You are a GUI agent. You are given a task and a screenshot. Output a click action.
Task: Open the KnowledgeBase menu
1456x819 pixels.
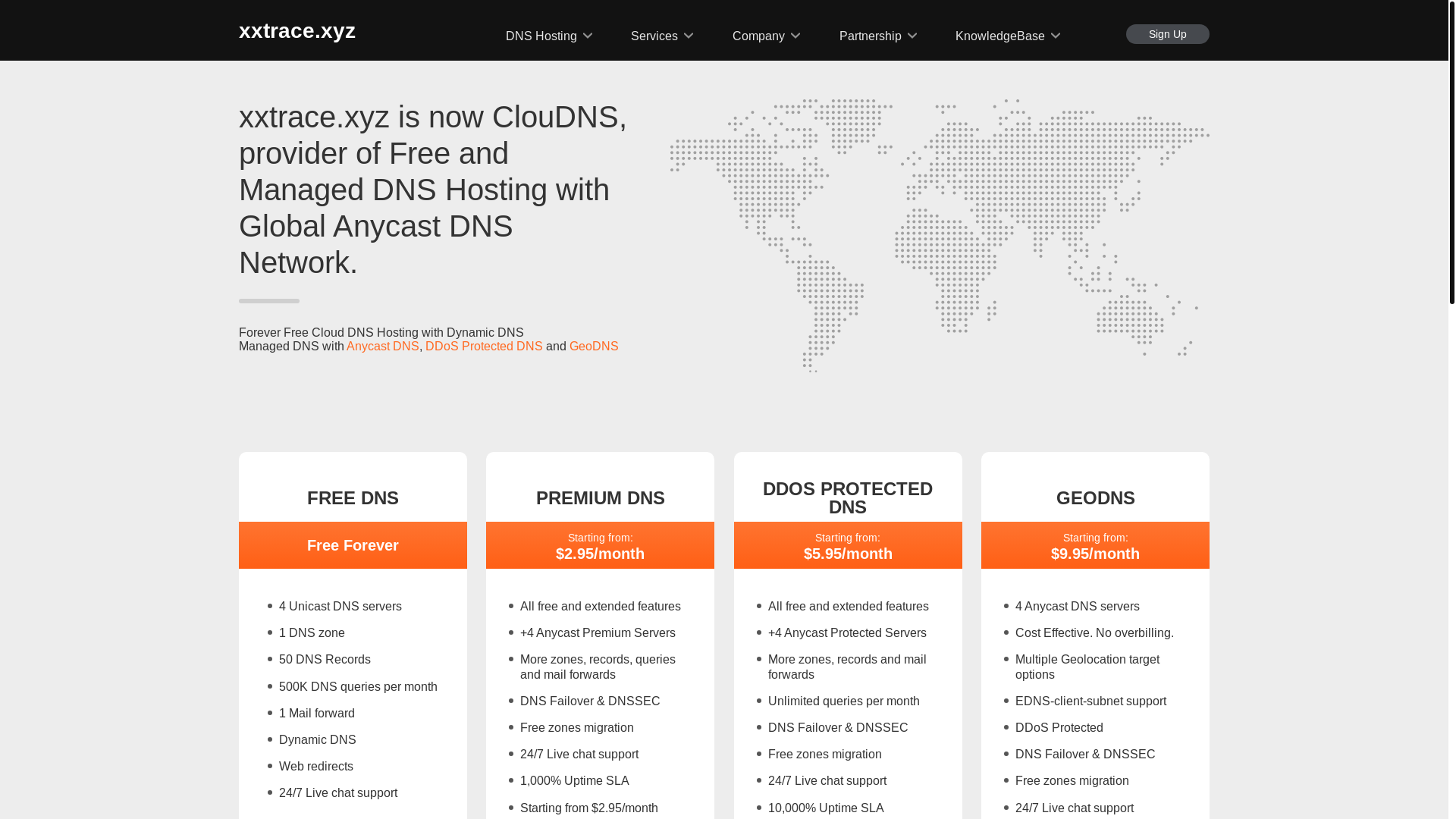999,36
